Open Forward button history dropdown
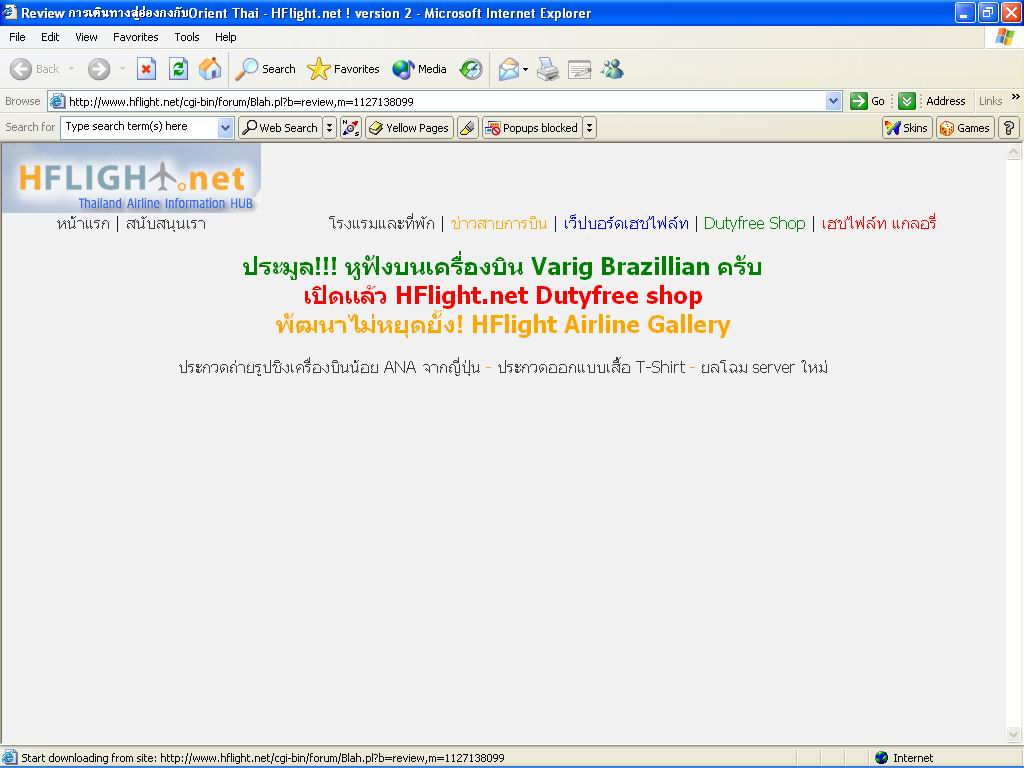This screenshot has width=1024, height=768. pyautogui.click(x=122, y=69)
